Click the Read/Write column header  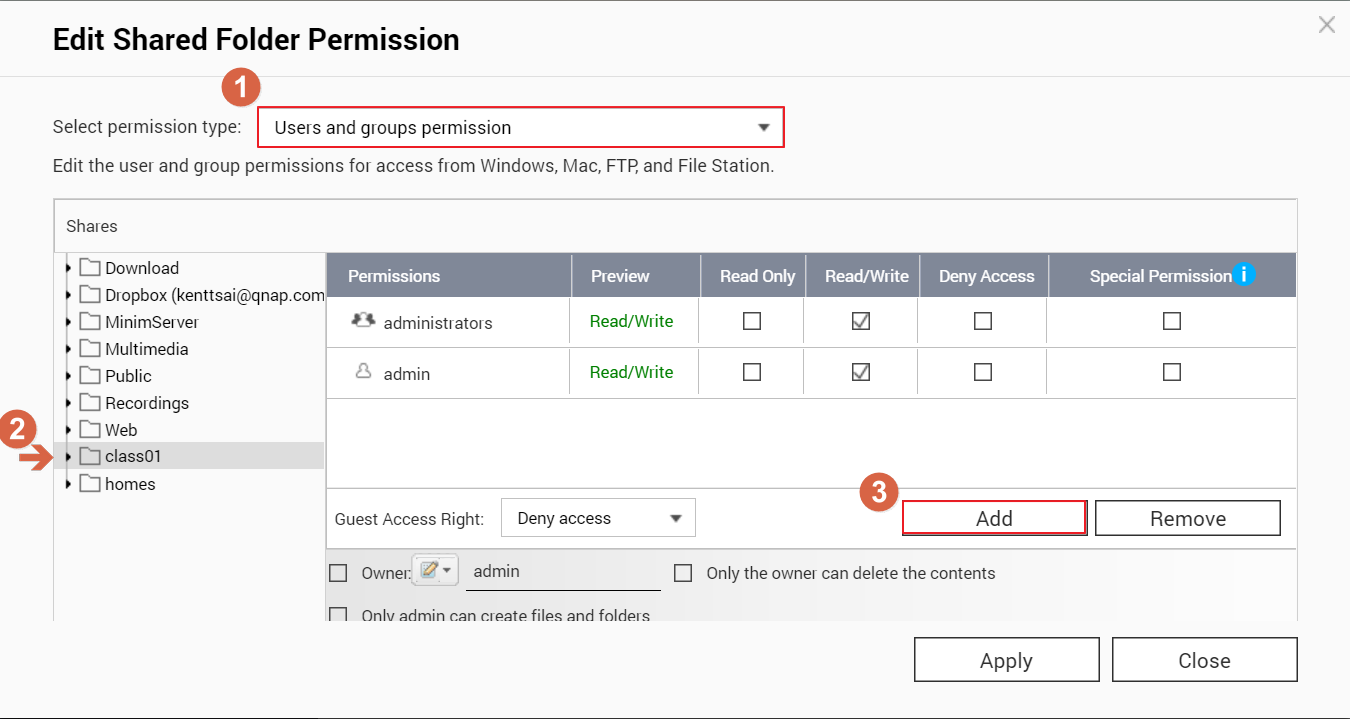866,276
